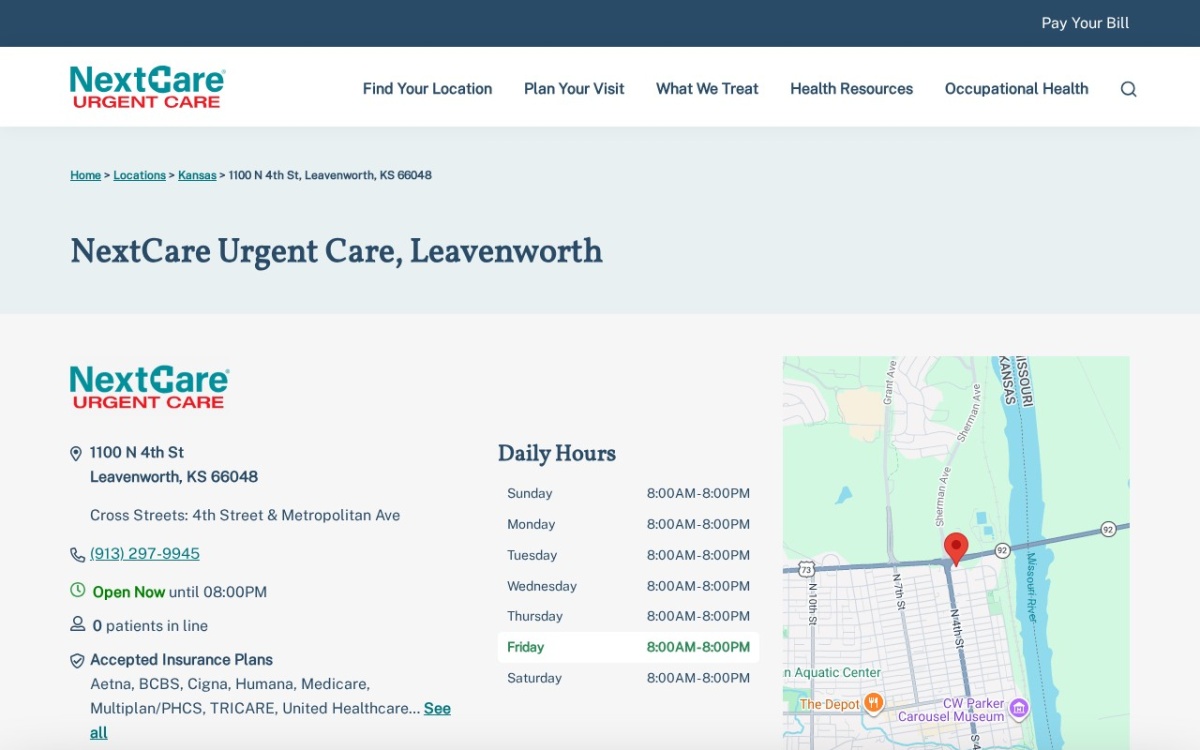Screen dimensions: 1200x750
Task: Open the What We Treat menu
Action: [x=707, y=89]
